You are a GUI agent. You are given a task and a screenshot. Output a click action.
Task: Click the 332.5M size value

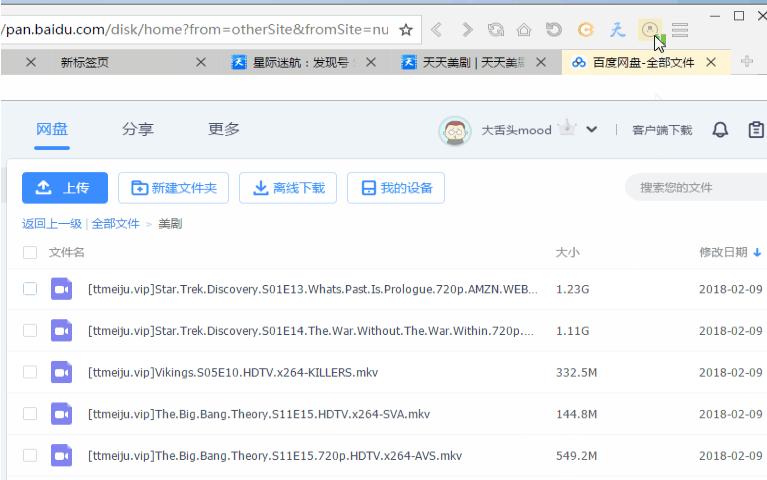[x=576, y=372]
